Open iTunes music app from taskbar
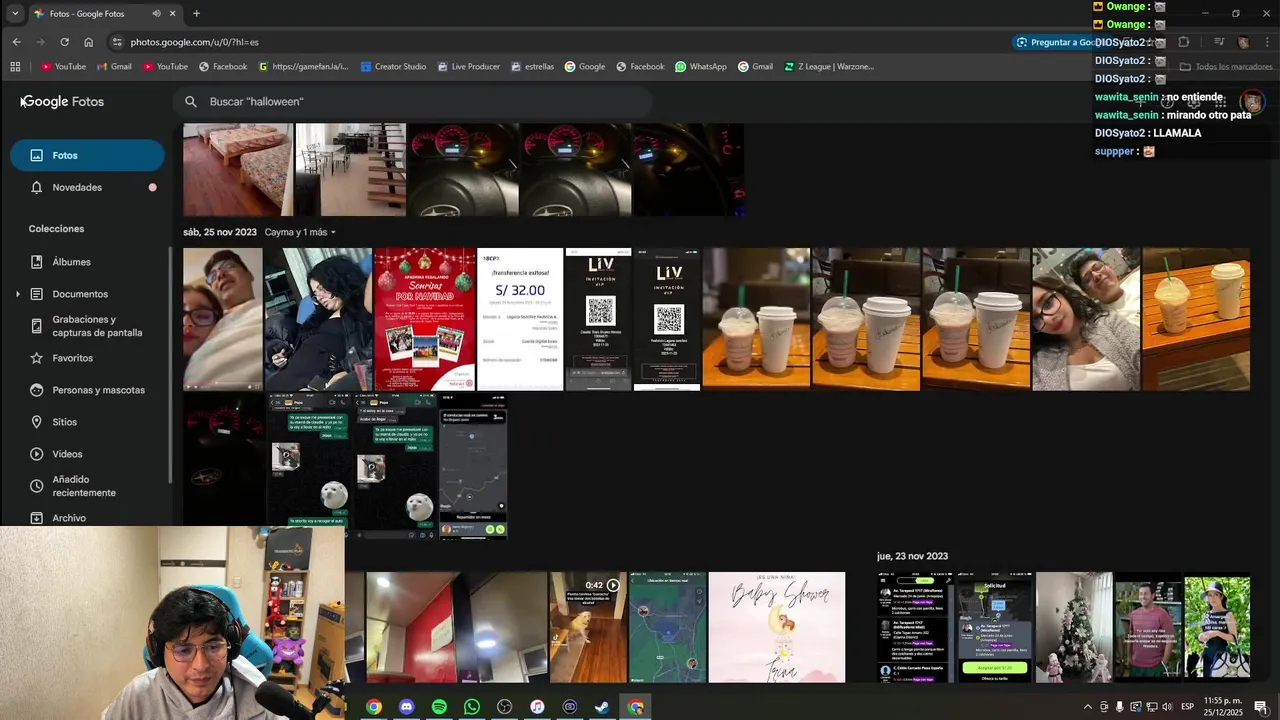Screen dimensions: 1280x720 (537, 707)
